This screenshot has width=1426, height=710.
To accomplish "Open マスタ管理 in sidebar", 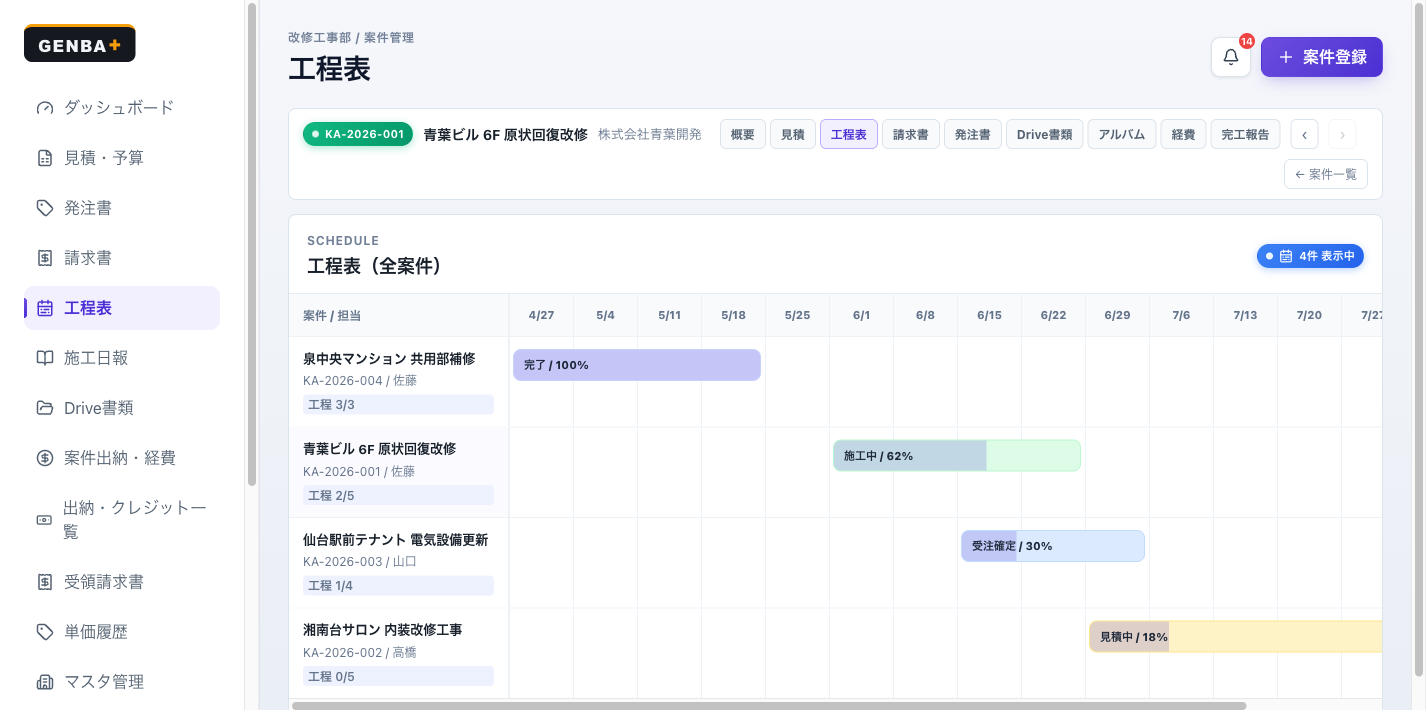I will coord(122,682).
